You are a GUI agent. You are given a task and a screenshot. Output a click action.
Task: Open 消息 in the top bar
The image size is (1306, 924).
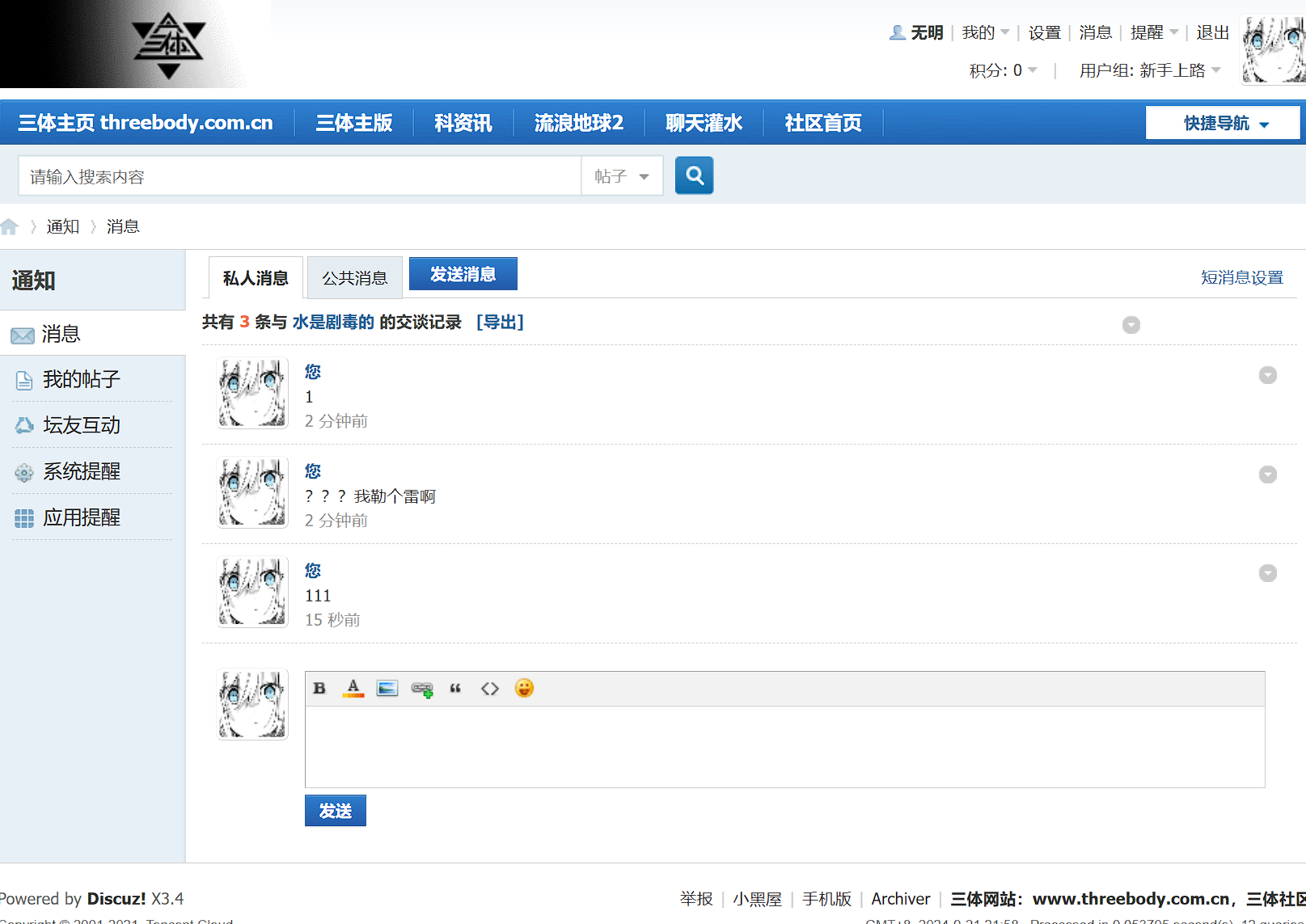point(1095,32)
